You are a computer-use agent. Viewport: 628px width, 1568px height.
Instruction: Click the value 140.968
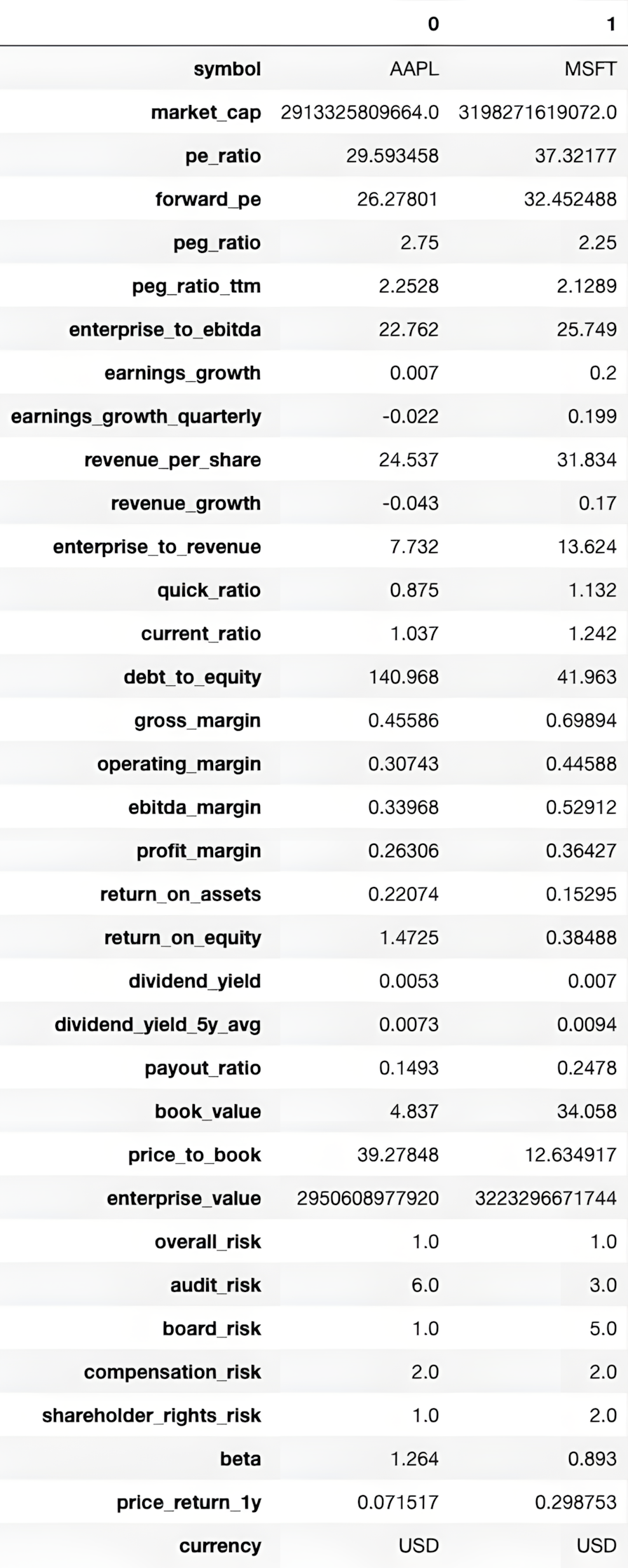404,678
